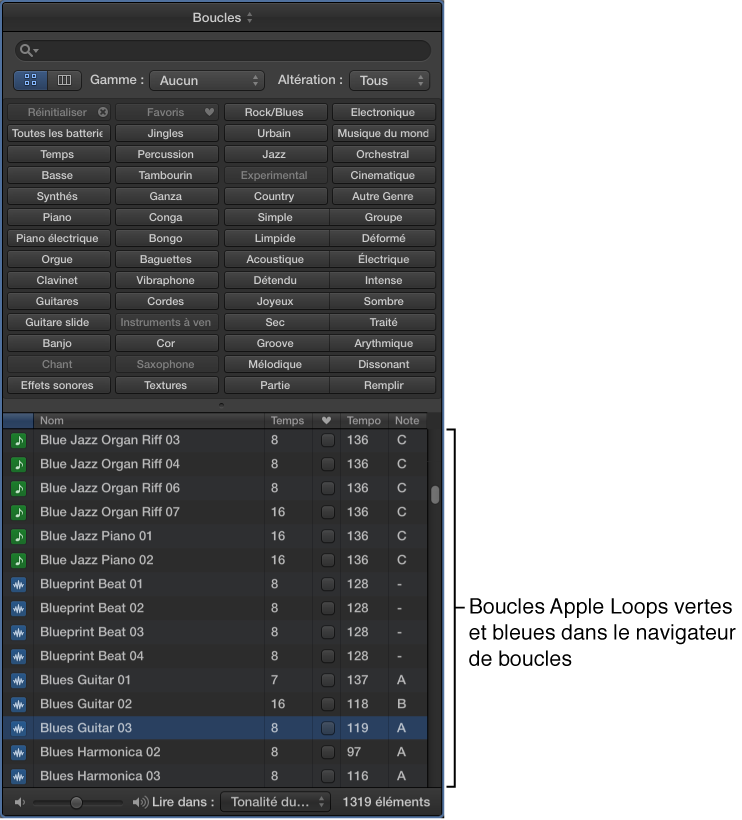Click the loud volume speaker icon

[140, 803]
